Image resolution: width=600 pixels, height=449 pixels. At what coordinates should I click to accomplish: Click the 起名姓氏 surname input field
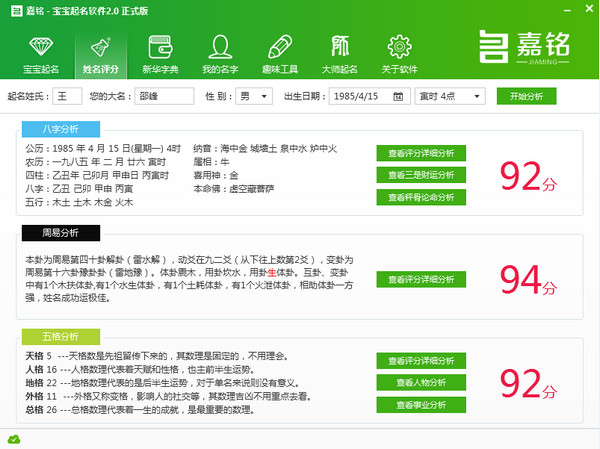[68, 97]
